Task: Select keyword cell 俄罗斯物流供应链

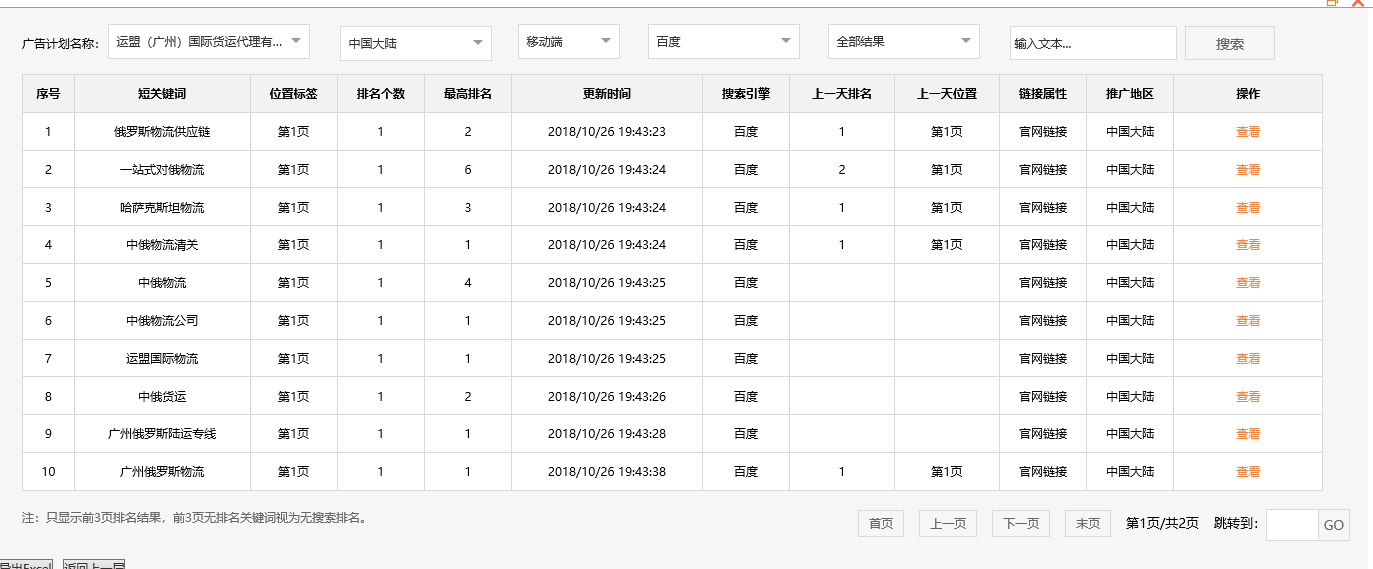Action: [162, 132]
